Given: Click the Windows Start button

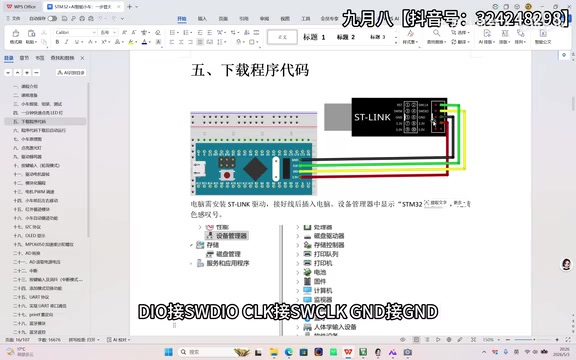Looking at the screenshot, I should point(169,352).
